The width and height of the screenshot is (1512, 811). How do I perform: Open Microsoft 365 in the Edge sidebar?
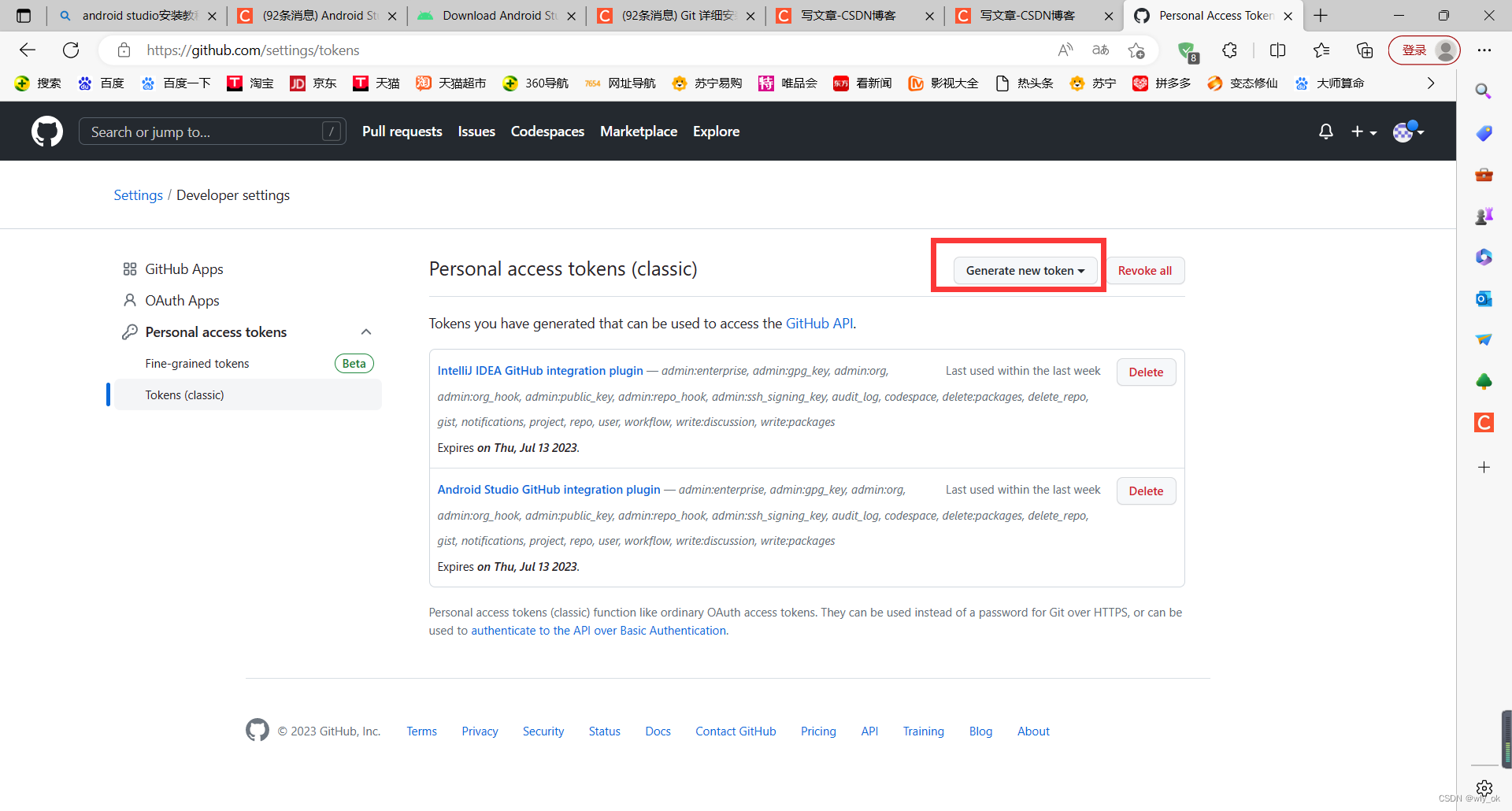(1484, 257)
